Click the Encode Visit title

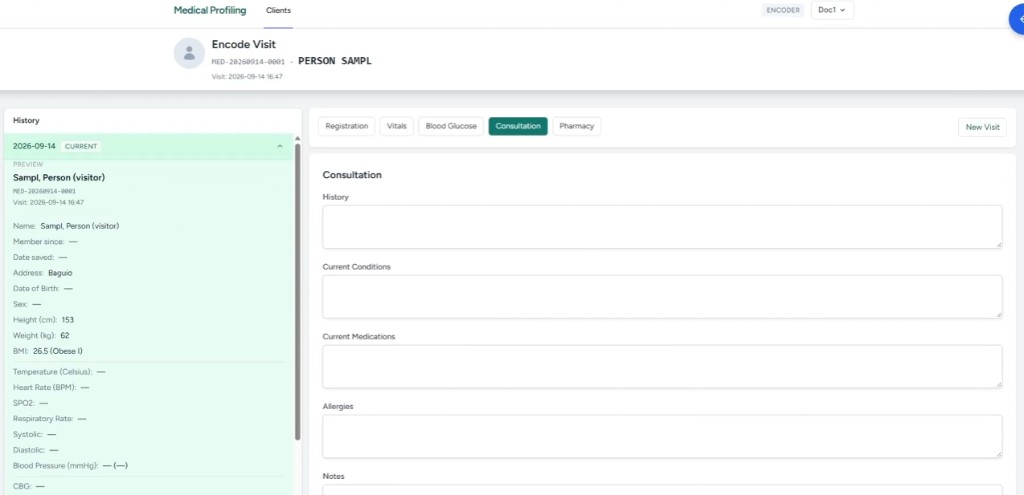click(x=244, y=44)
